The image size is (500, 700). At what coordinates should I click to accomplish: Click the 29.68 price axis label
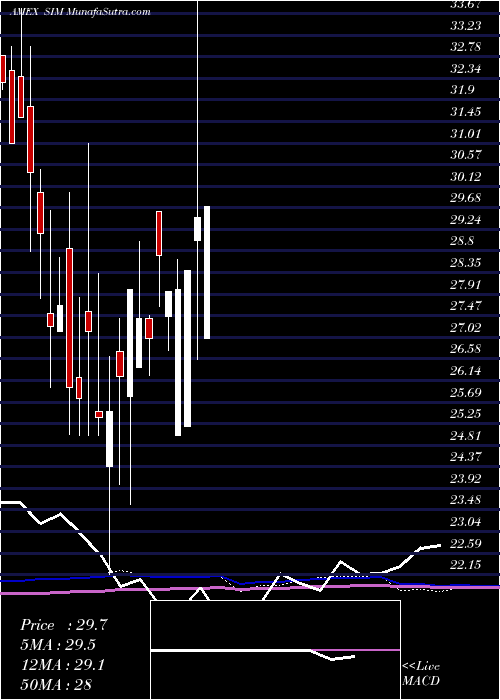point(466,198)
